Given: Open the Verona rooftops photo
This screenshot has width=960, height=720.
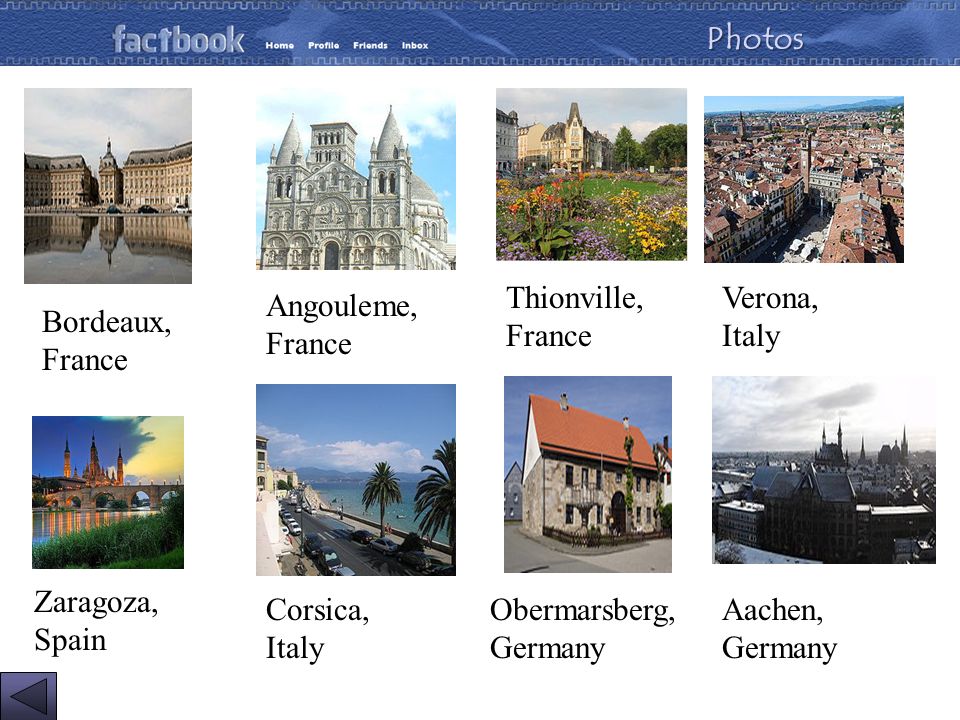Looking at the screenshot, I should click(804, 179).
